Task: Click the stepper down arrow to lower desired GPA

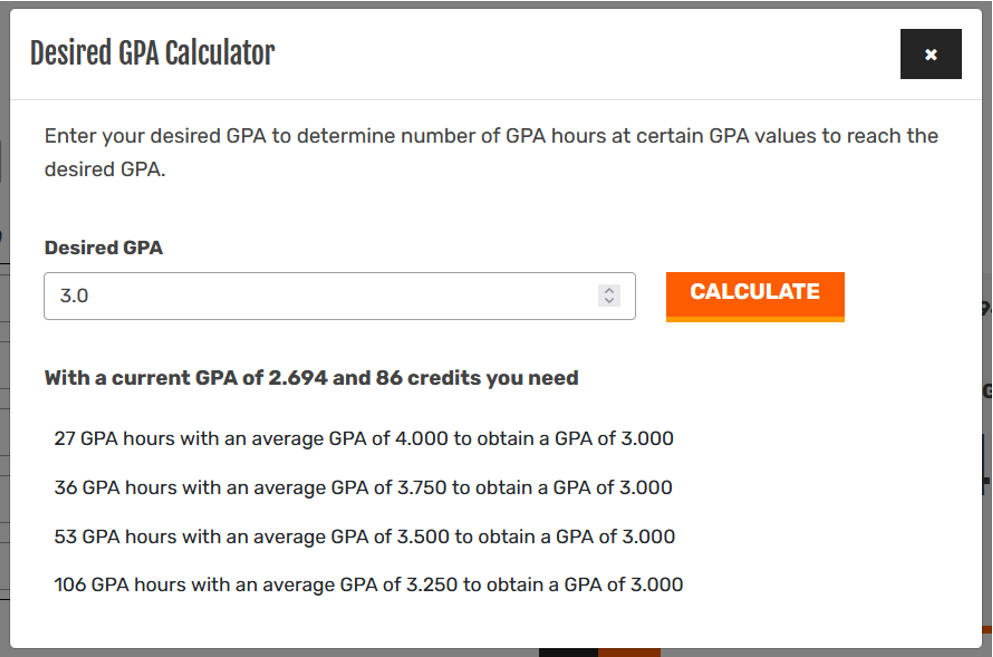Action: 610,301
